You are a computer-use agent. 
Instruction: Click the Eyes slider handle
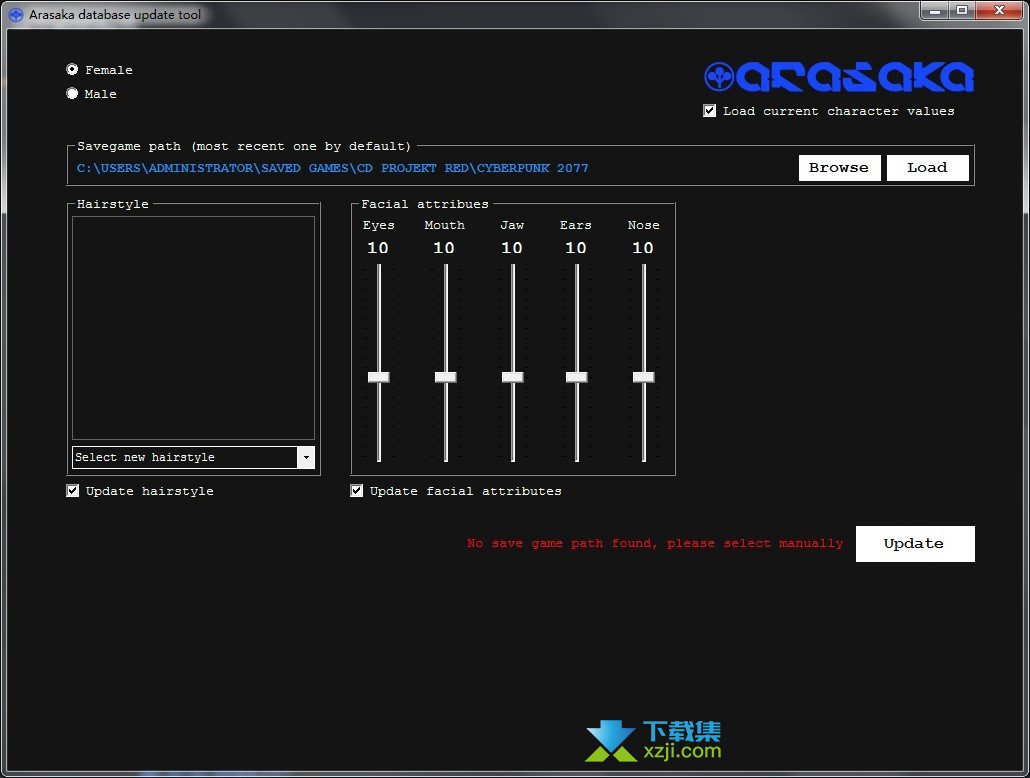(x=379, y=377)
